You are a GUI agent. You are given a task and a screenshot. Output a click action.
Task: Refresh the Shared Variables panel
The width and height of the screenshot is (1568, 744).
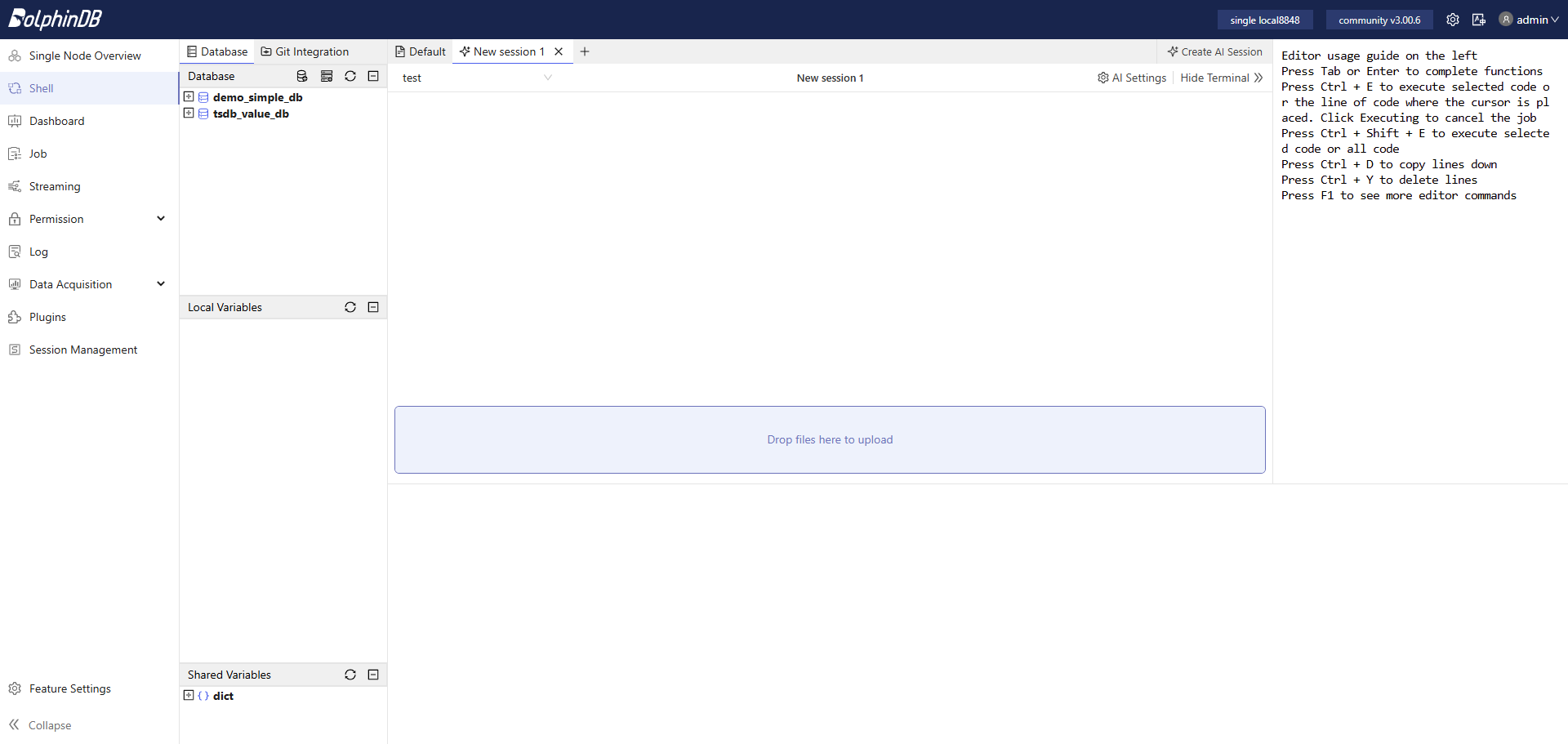click(350, 675)
